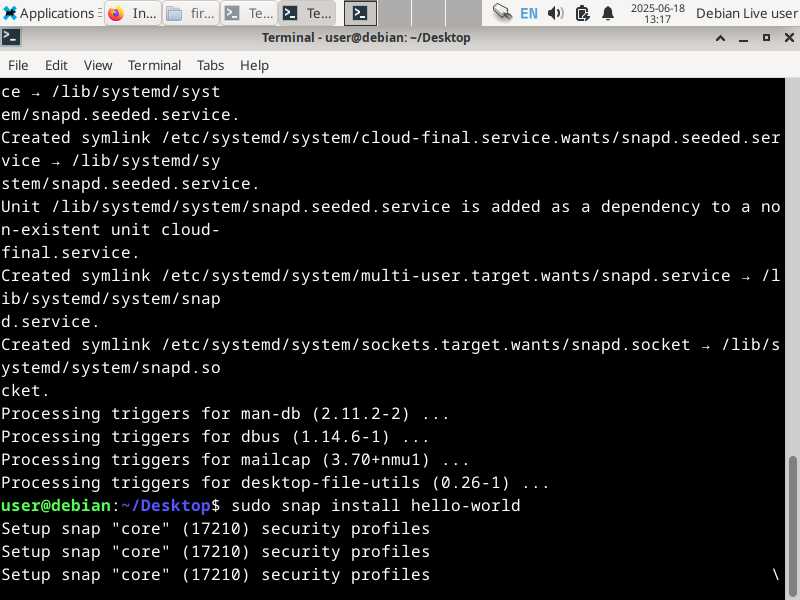Open the volume control tray icon
The width and height of the screenshot is (800, 600).
(x=555, y=13)
